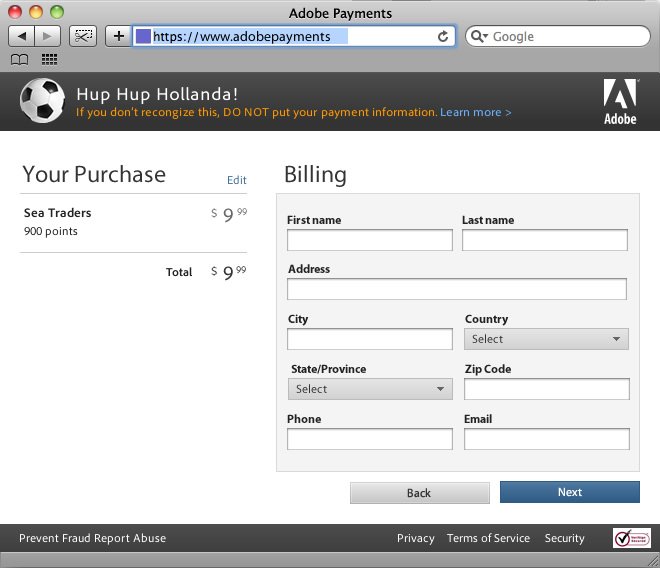
Task: Focus the Phone field
Action: pyautogui.click(x=370, y=439)
